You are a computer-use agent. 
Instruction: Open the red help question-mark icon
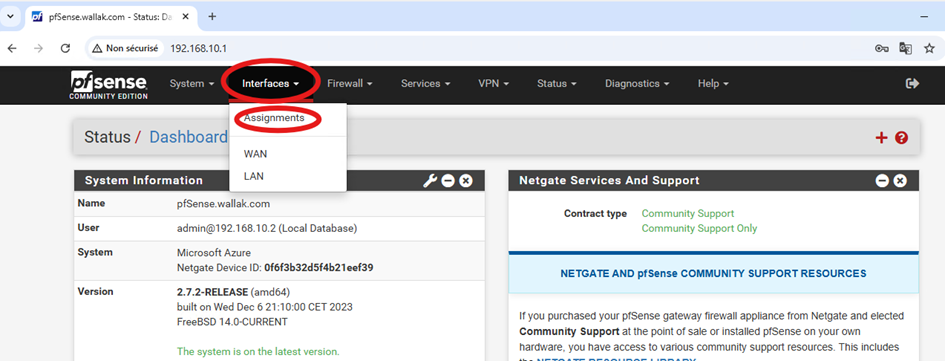(901, 138)
